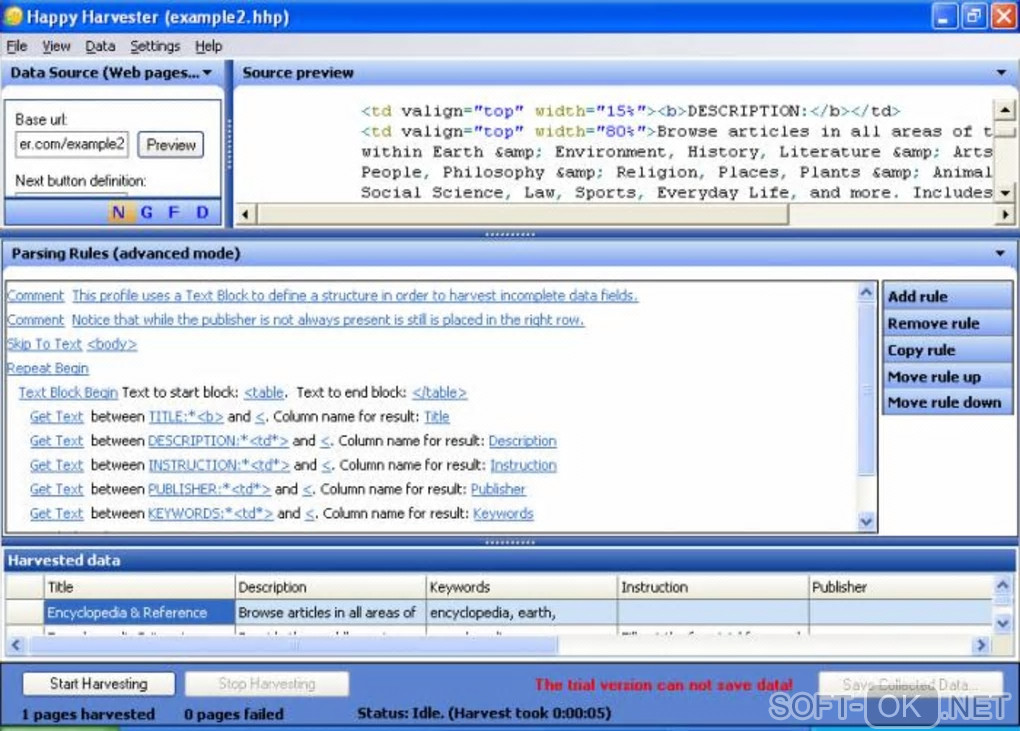Click the </table> end block link
Screen dimensions: 1020x731
440,392
